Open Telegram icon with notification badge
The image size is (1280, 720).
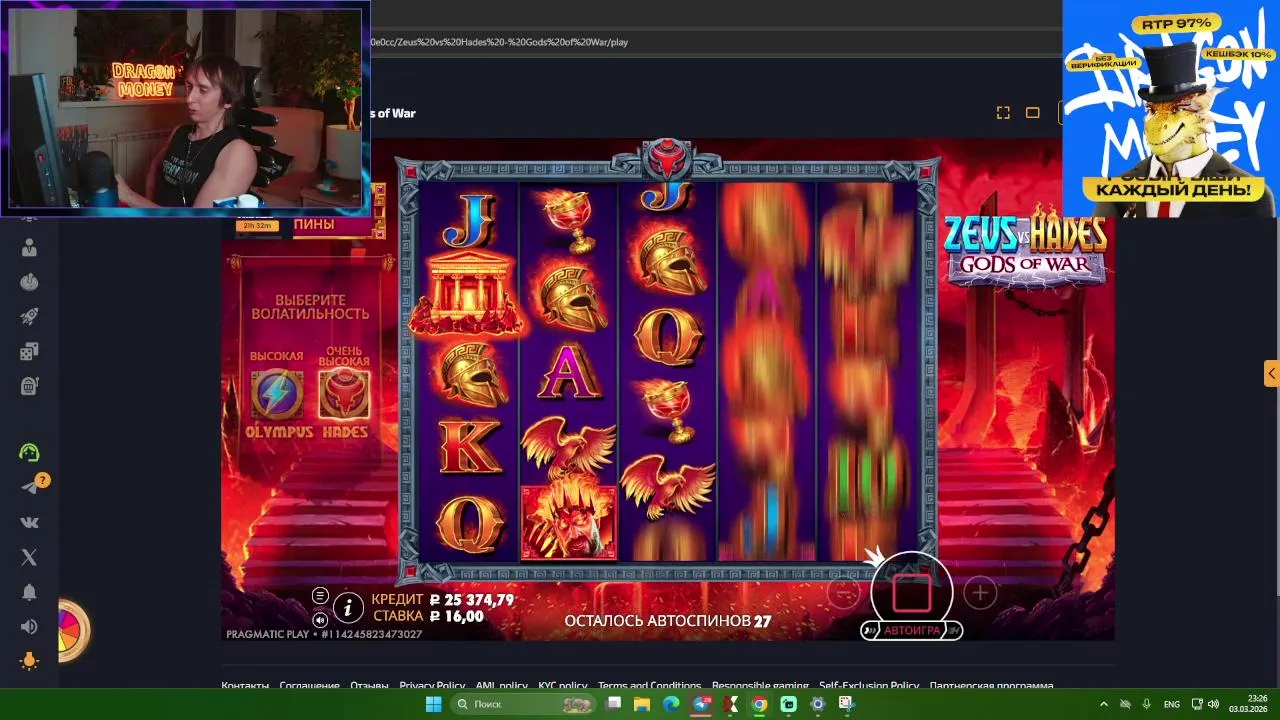[x=31, y=486]
